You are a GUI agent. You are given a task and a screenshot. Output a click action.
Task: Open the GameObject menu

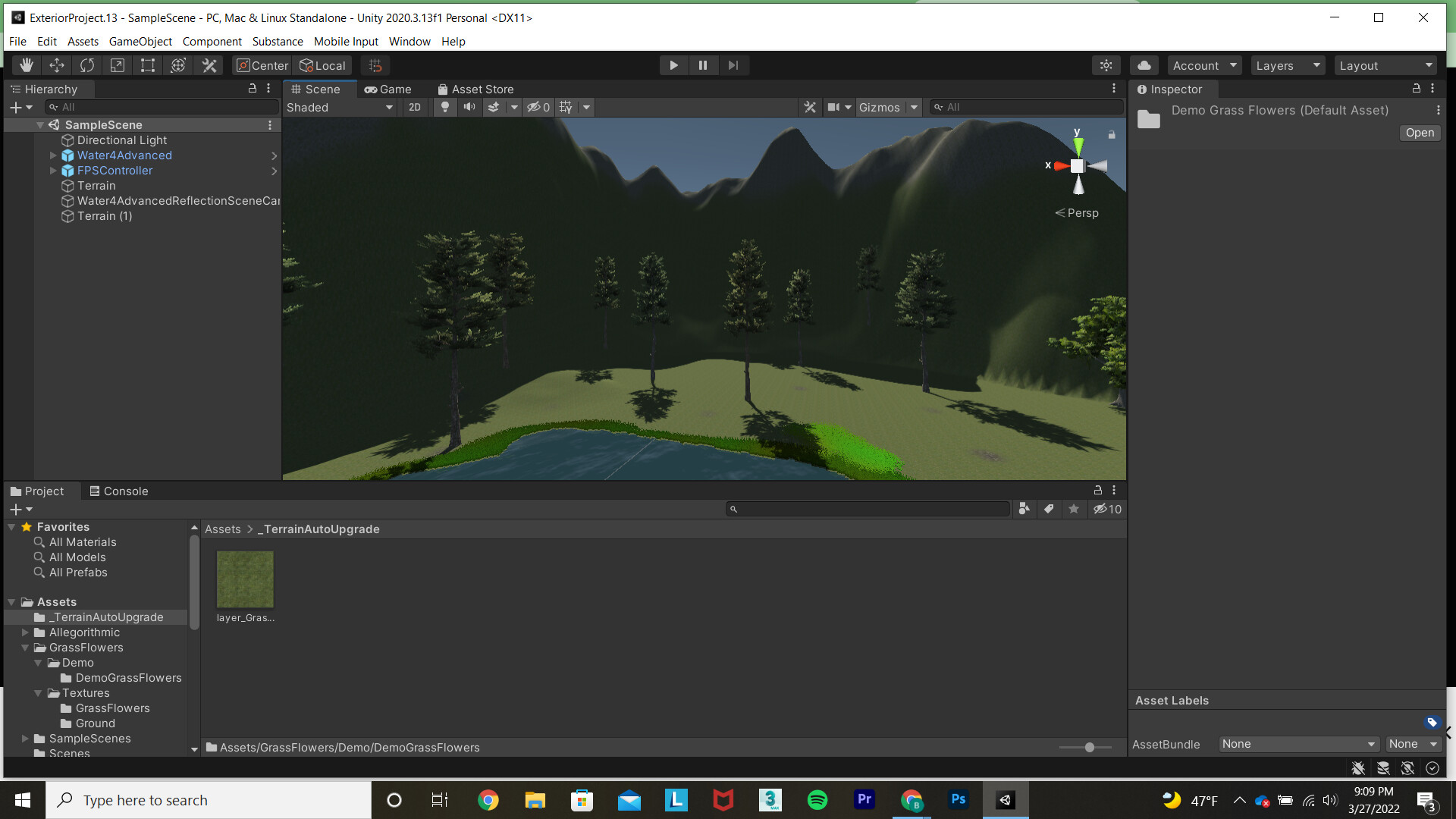click(140, 42)
